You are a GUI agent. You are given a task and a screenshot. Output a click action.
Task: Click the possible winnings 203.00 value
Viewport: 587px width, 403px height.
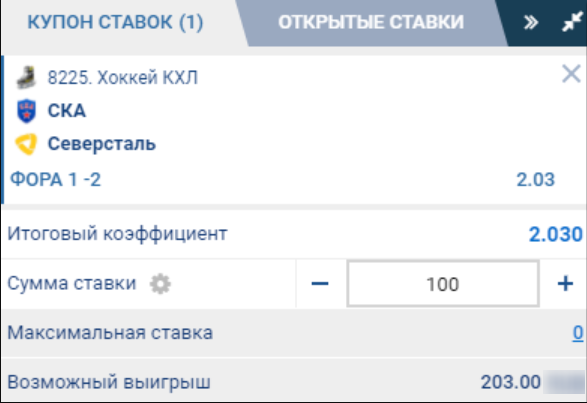[x=511, y=382]
